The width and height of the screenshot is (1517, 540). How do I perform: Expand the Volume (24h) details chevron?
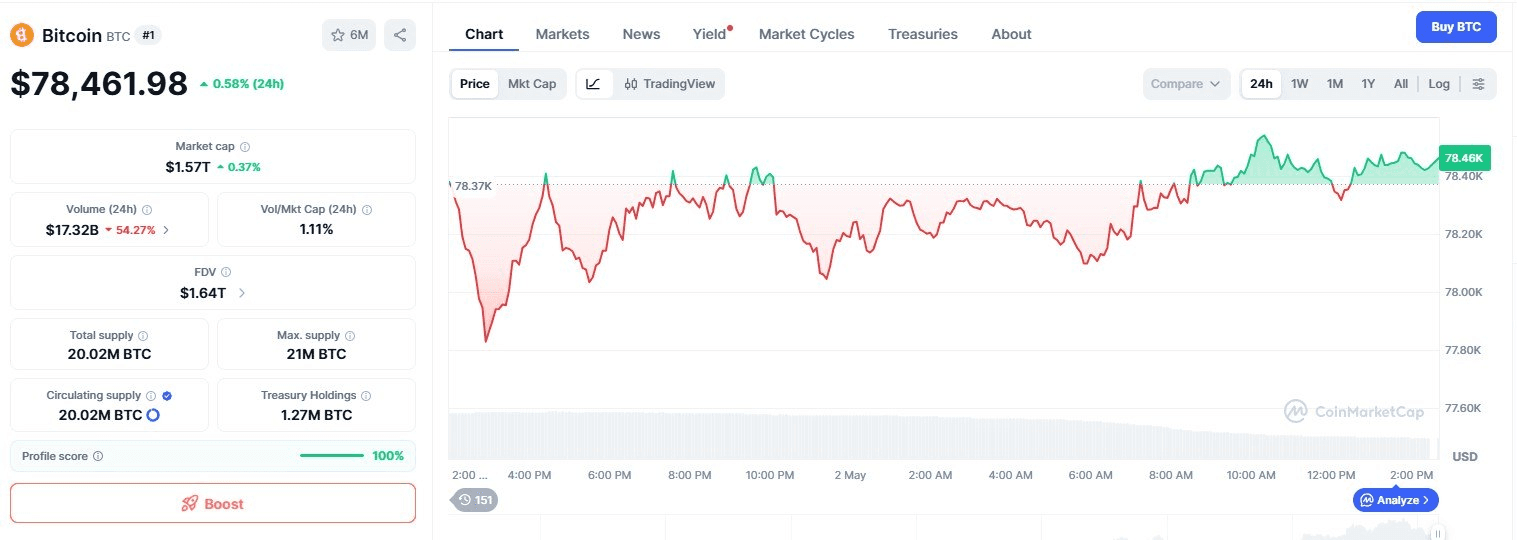coord(166,230)
